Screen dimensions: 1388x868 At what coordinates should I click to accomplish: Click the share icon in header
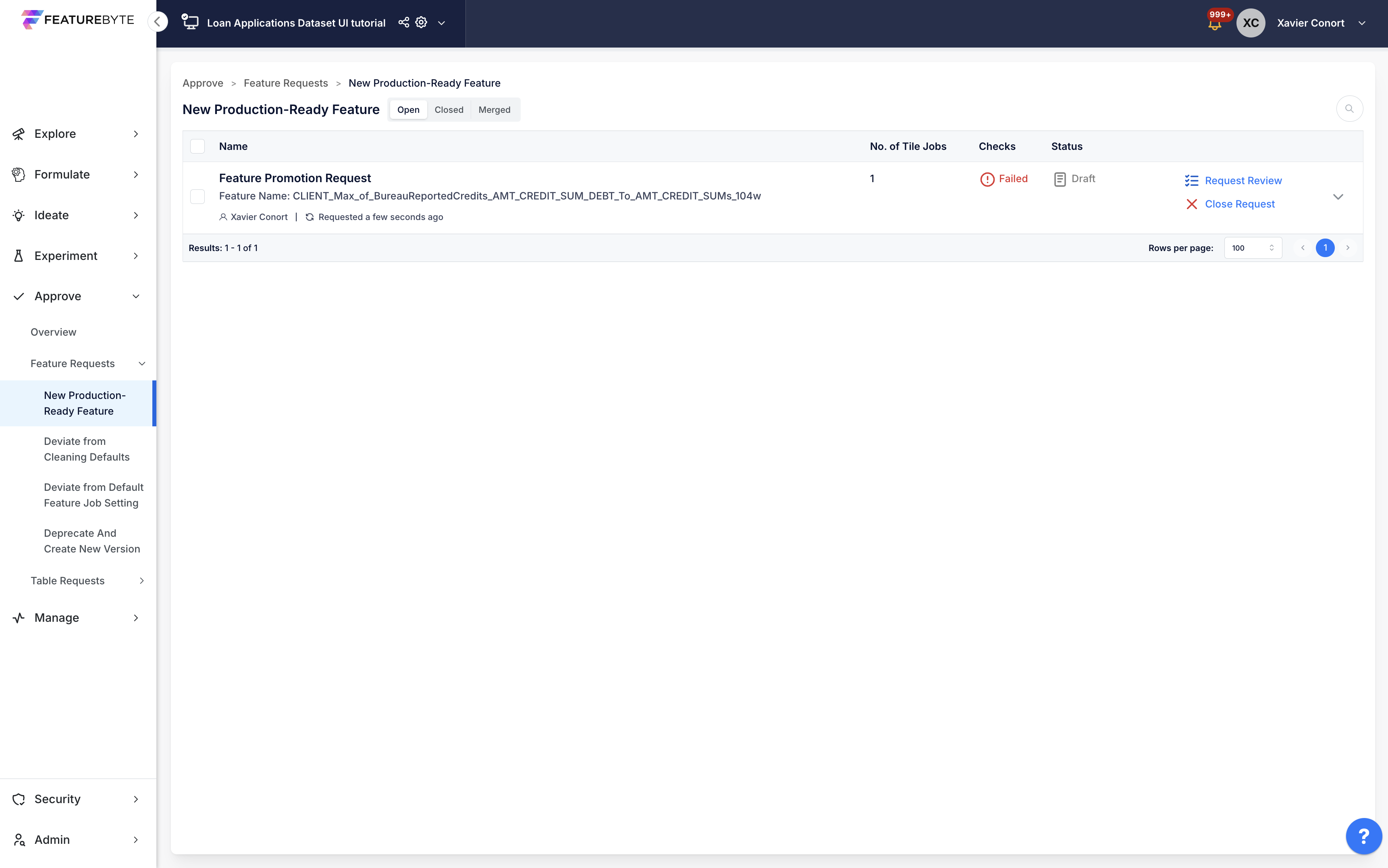(x=403, y=23)
